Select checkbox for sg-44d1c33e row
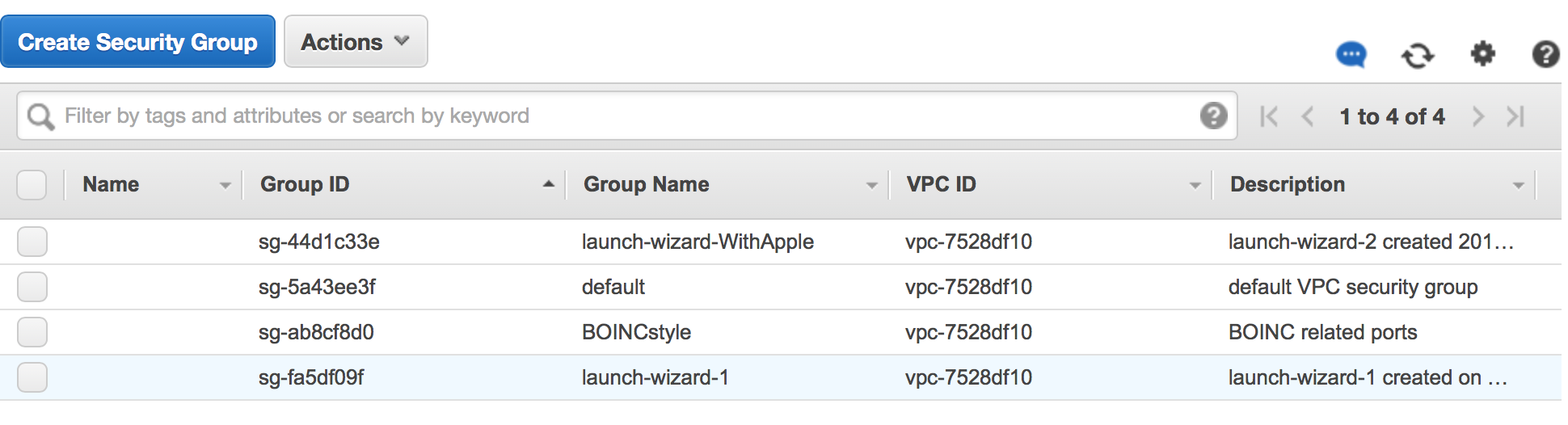This screenshot has height=425, width=1568. [x=32, y=242]
